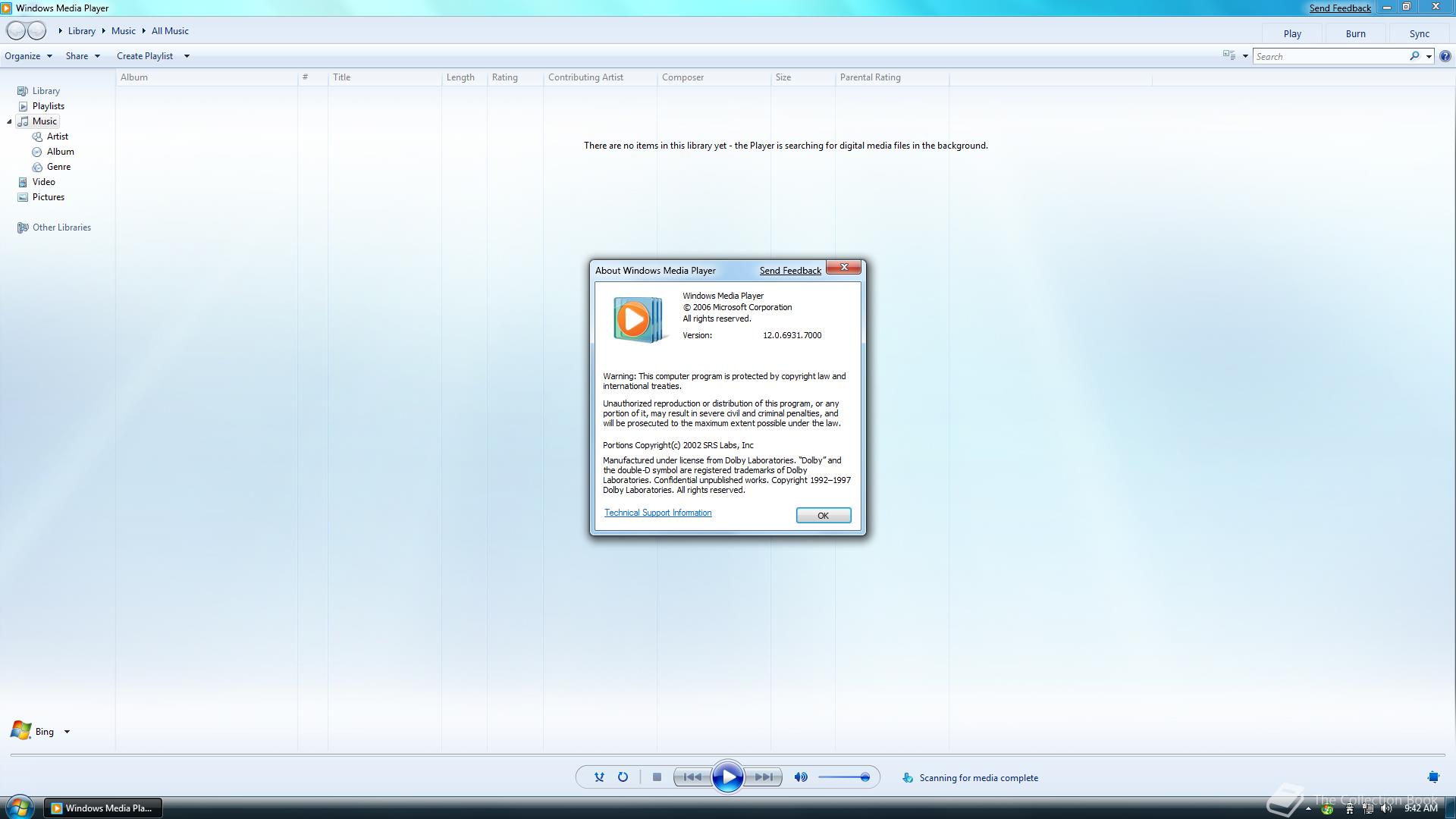
Task: Sort by Contributing Artist column header
Action: (x=600, y=77)
